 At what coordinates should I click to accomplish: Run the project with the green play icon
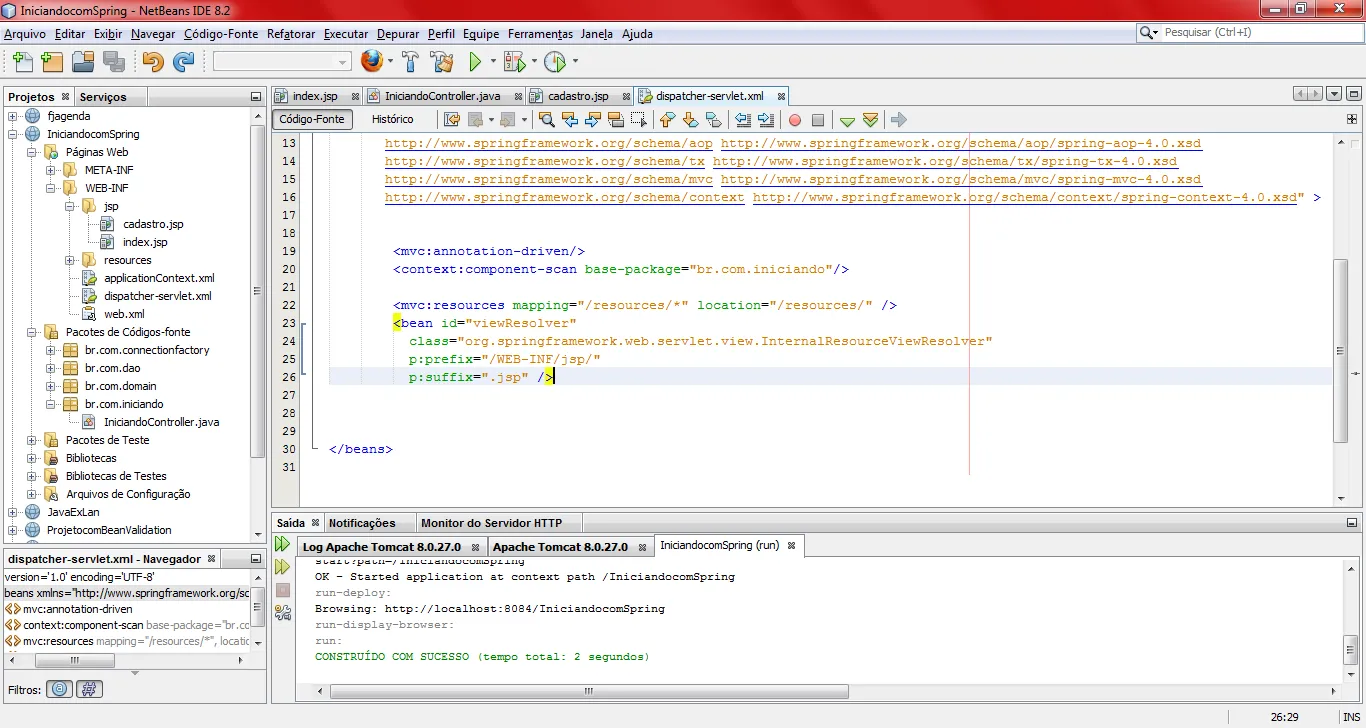pyautogui.click(x=476, y=62)
